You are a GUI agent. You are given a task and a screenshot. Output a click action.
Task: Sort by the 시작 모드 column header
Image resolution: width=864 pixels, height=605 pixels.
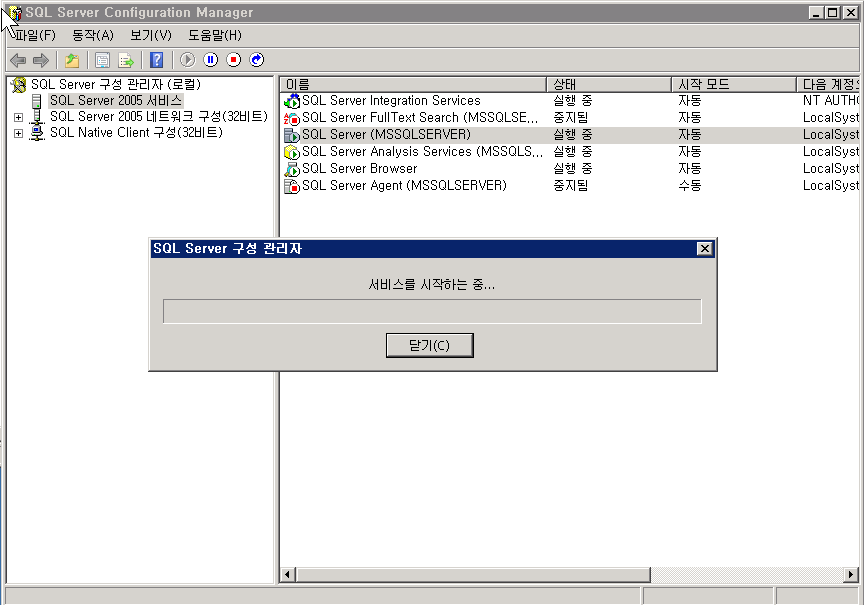(x=735, y=84)
